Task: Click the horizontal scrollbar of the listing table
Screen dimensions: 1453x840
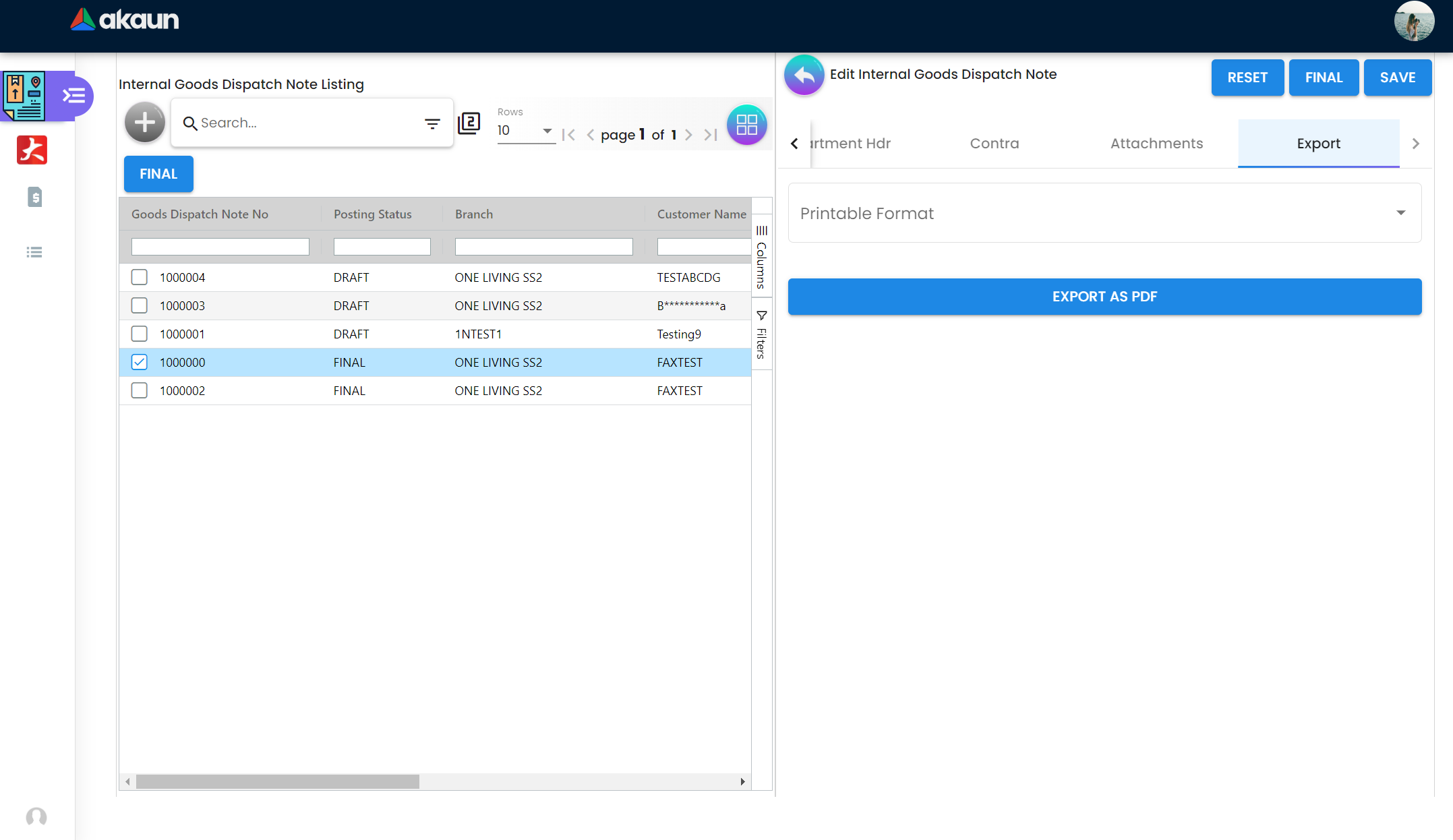Action: coord(278,781)
